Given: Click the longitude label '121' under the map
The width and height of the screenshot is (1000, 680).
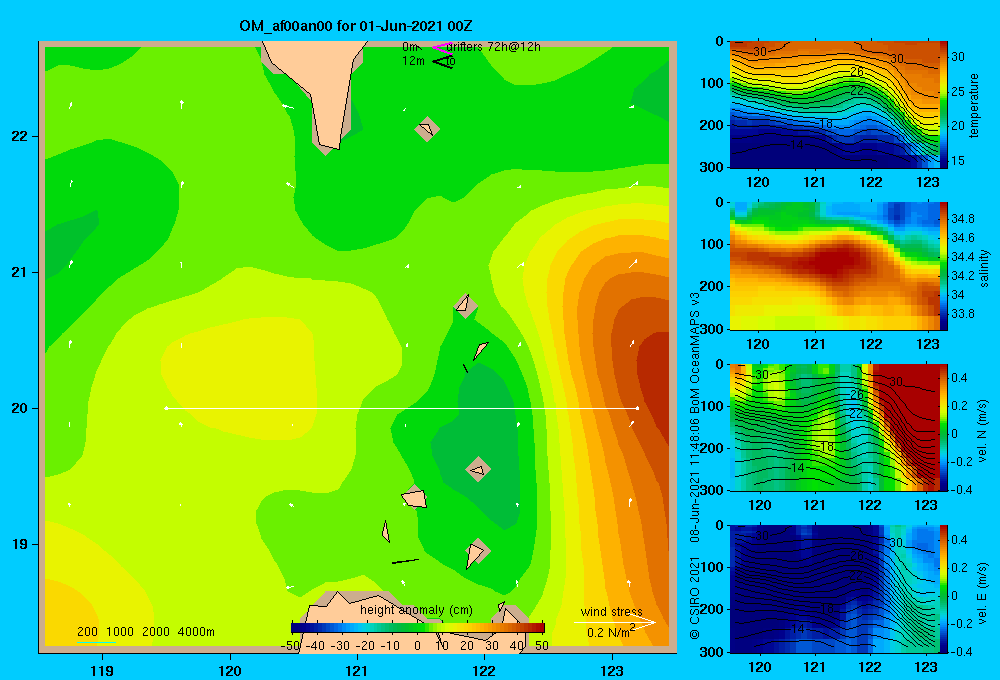Looking at the screenshot, I should (357, 670).
